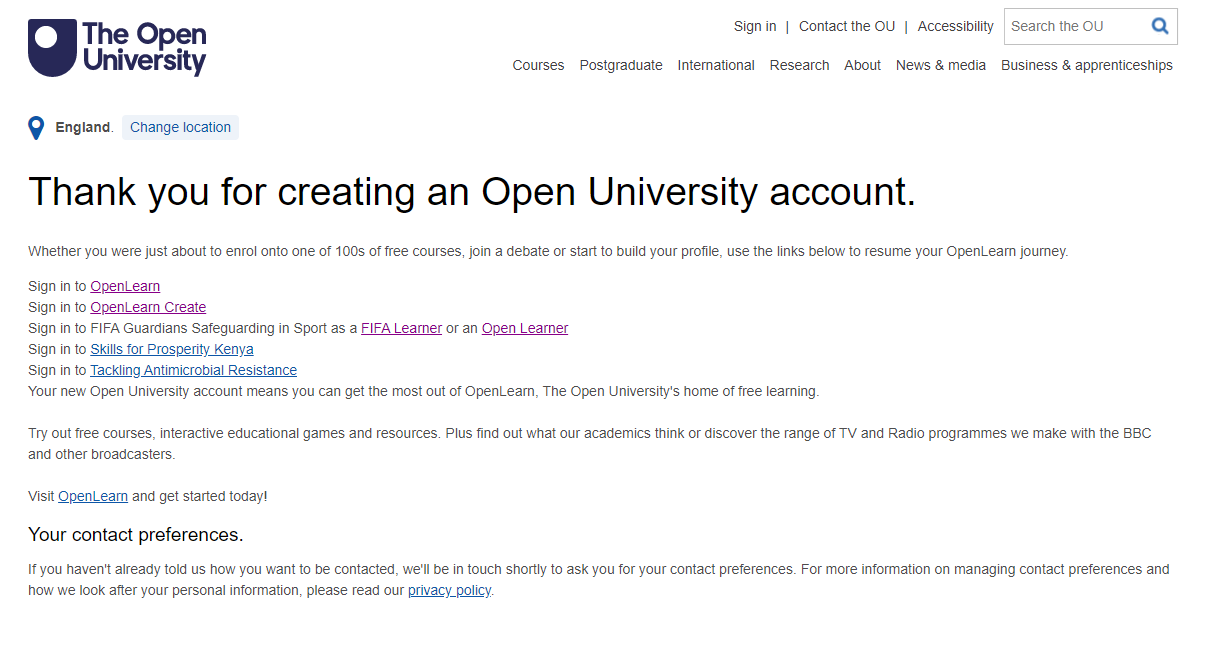This screenshot has height=646, width=1206.
Task: Open the About menu
Action: pos(862,65)
